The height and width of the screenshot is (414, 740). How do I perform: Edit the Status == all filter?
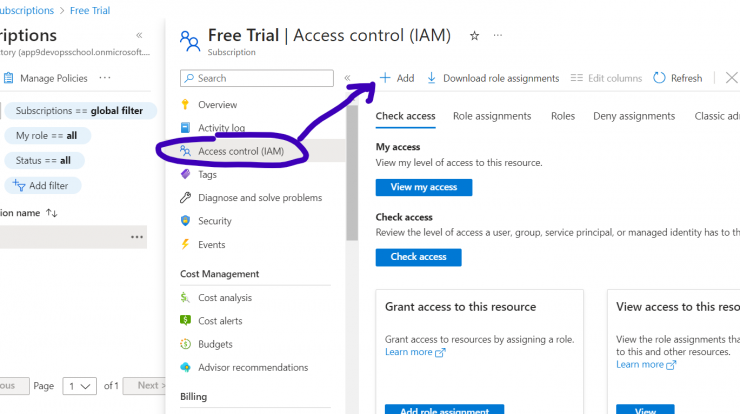[44, 161]
